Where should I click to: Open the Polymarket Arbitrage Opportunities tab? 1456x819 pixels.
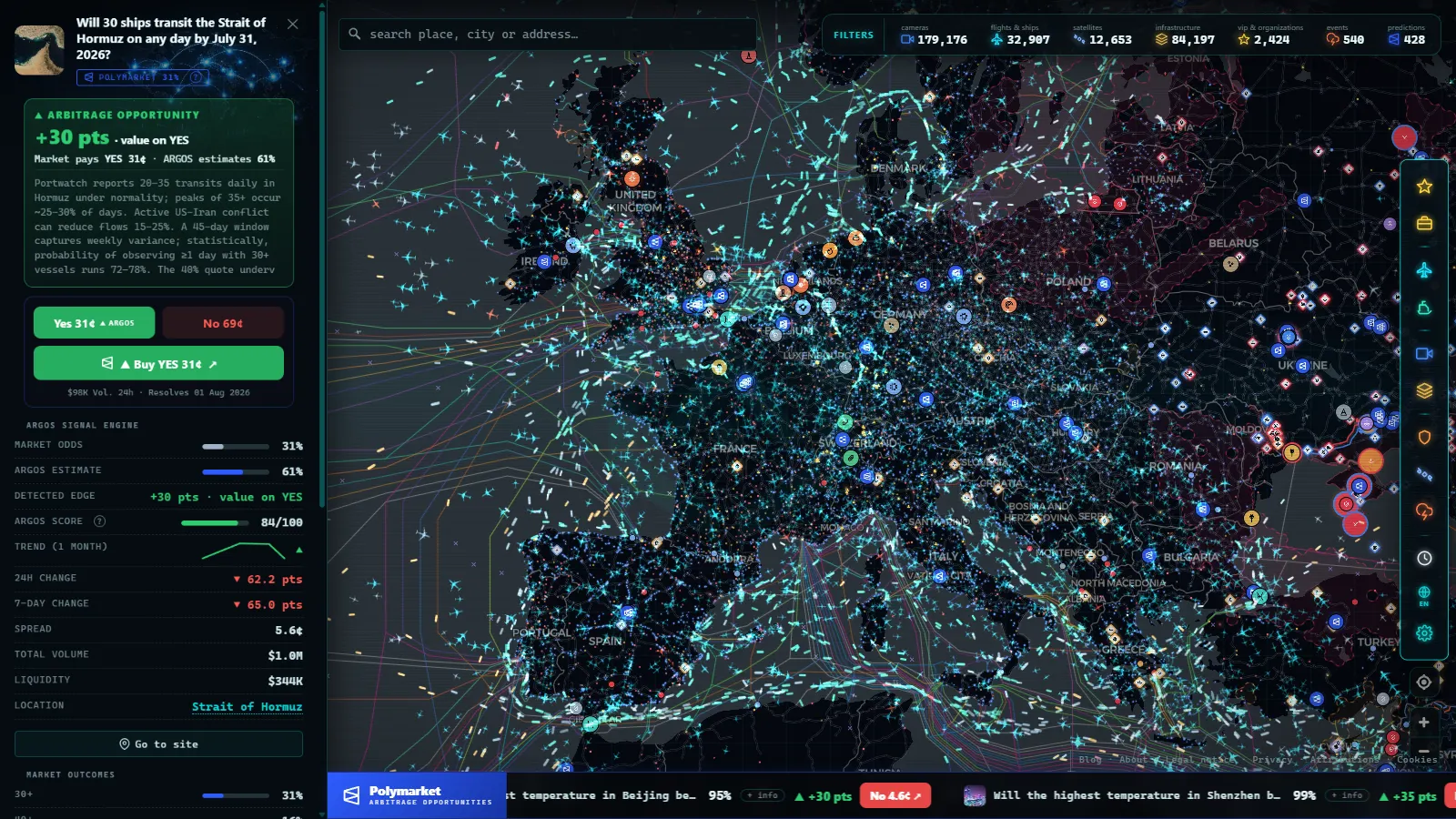click(417, 795)
